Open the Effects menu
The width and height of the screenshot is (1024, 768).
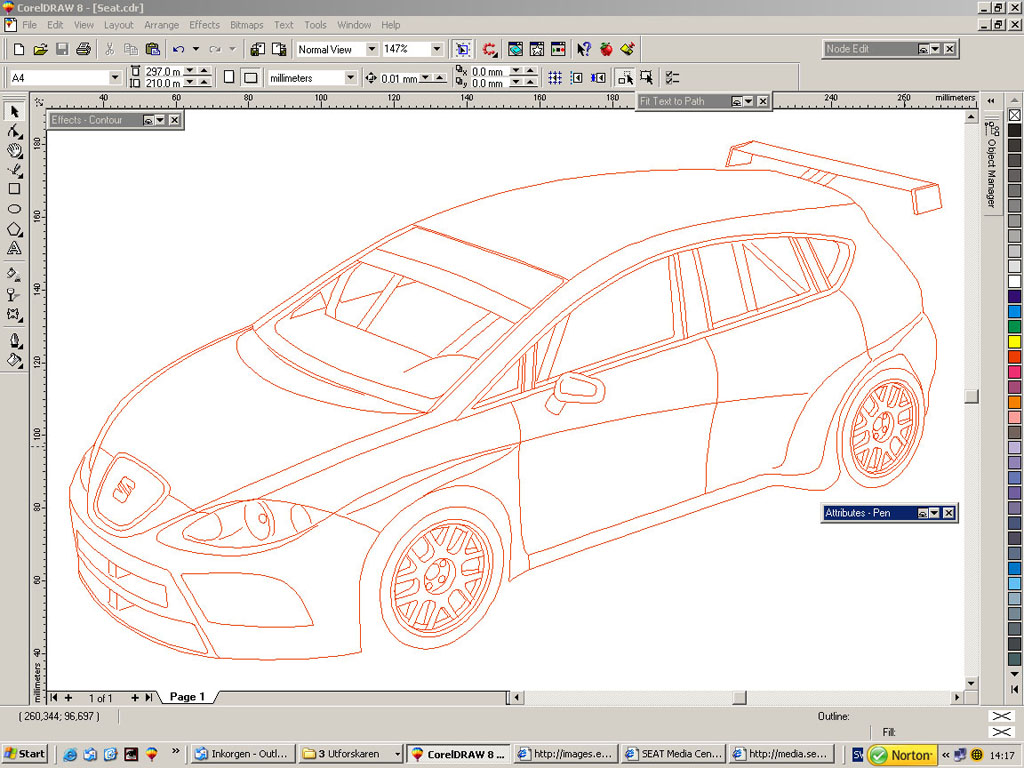point(204,24)
